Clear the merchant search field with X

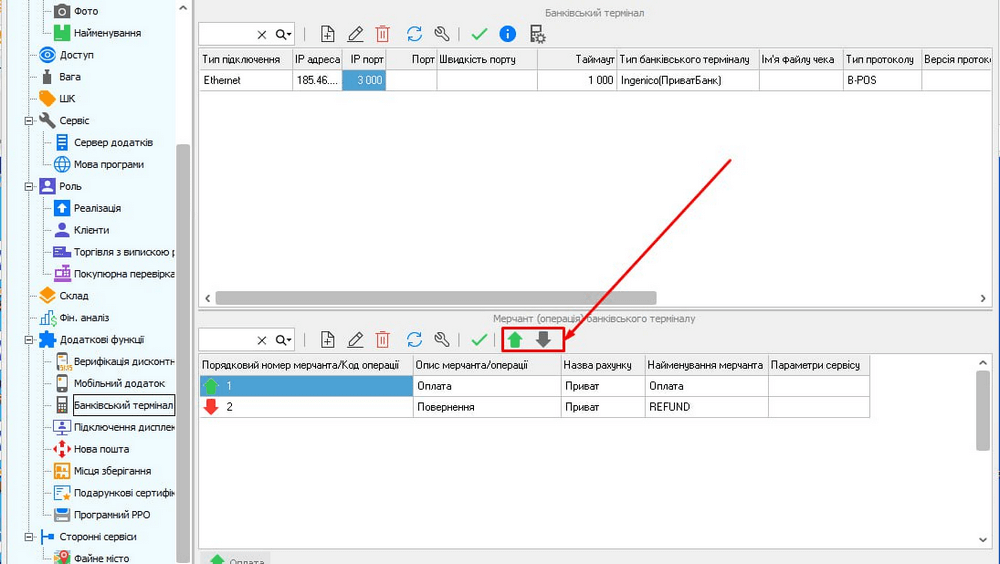[262, 340]
